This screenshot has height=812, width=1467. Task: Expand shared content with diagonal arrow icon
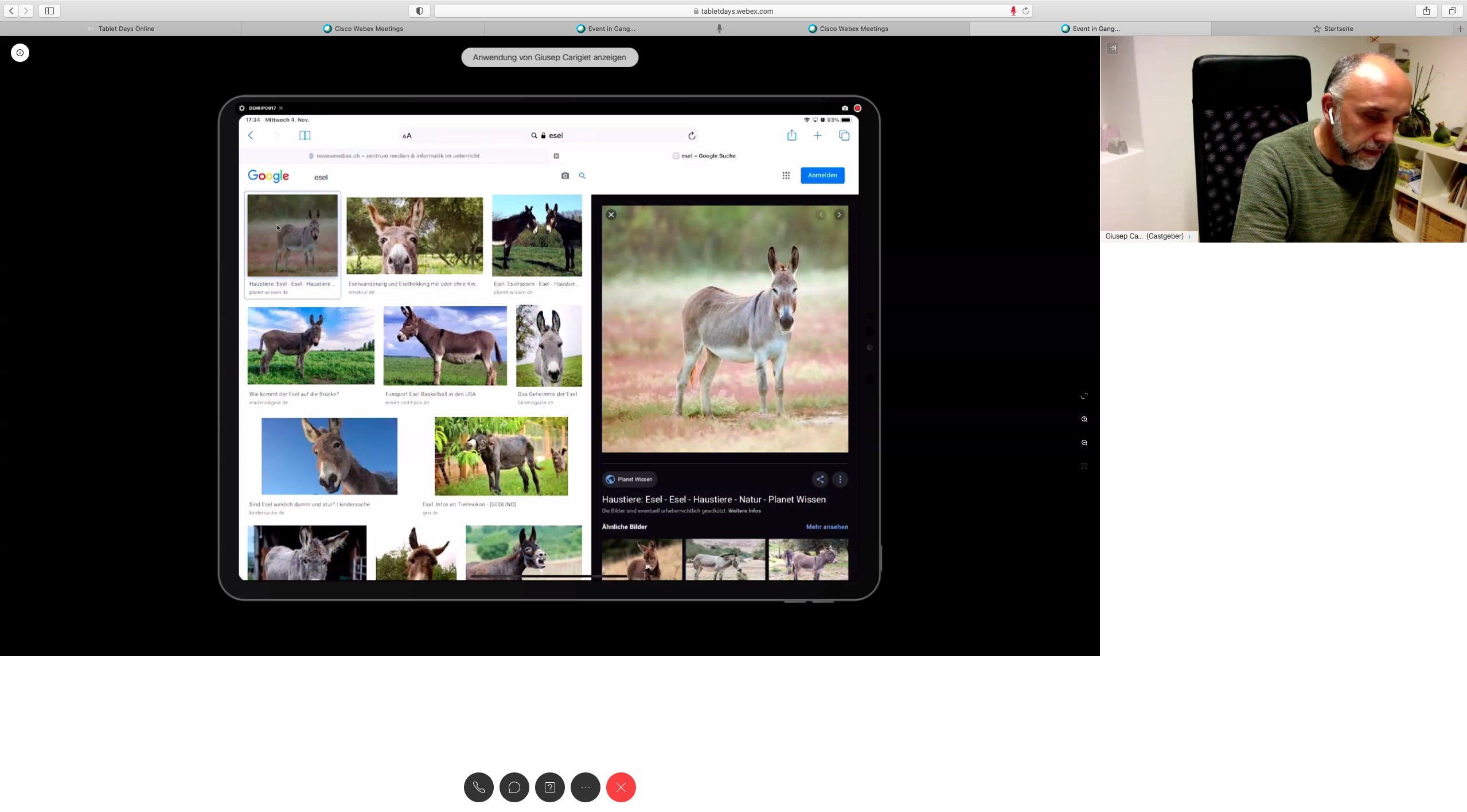pos(1084,396)
